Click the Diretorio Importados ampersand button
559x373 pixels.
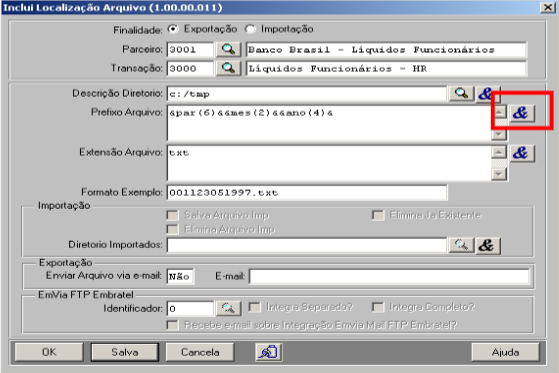coord(488,245)
